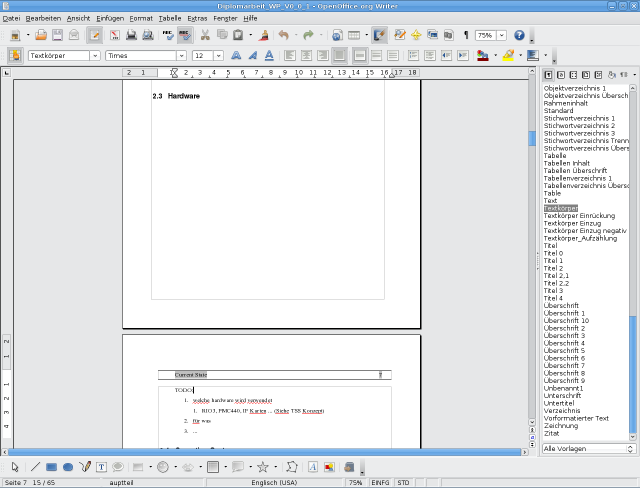Open the Fontwork Gallery
The image size is (640, 488).
313,467
